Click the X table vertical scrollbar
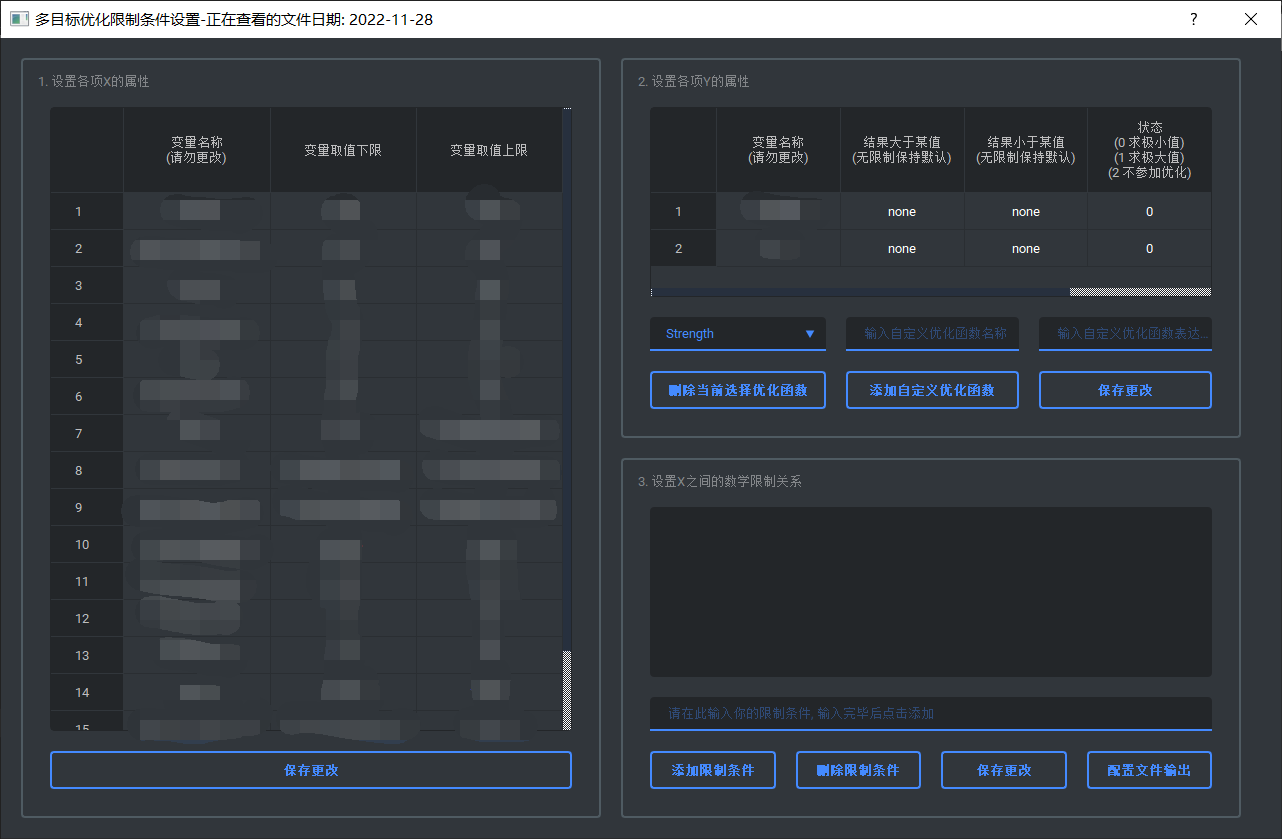The width and height of the screenshot is (1282, 839). tap(568, 420)
